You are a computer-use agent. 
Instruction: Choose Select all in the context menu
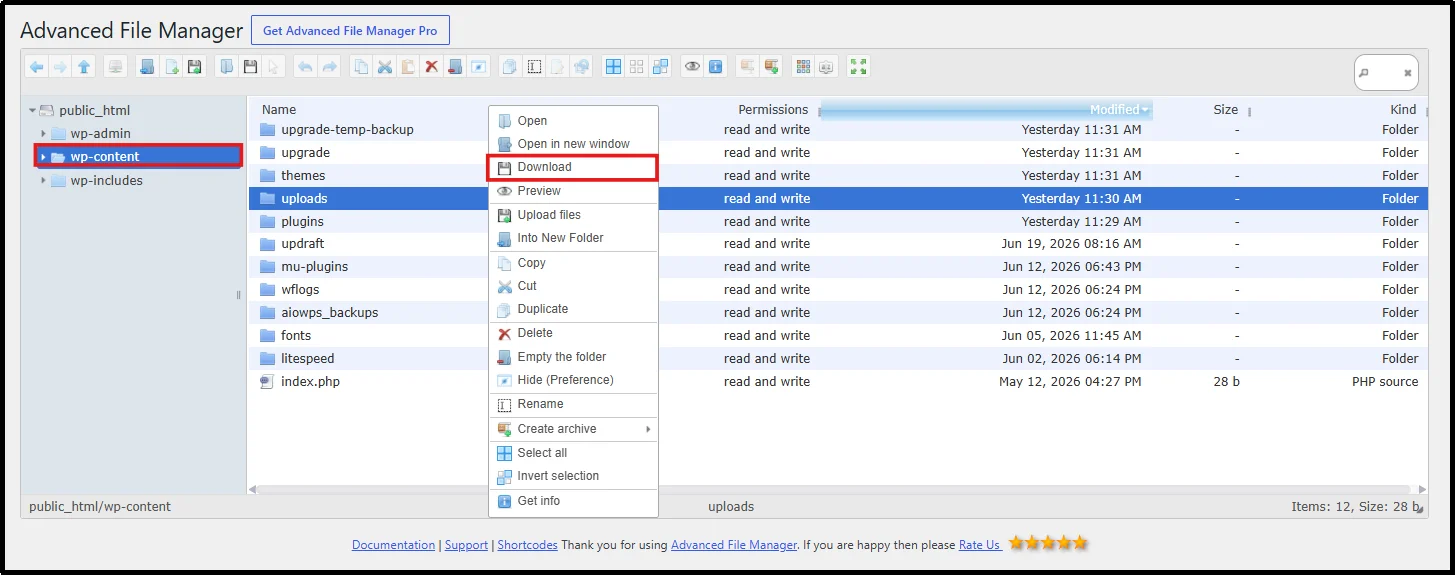573,453
